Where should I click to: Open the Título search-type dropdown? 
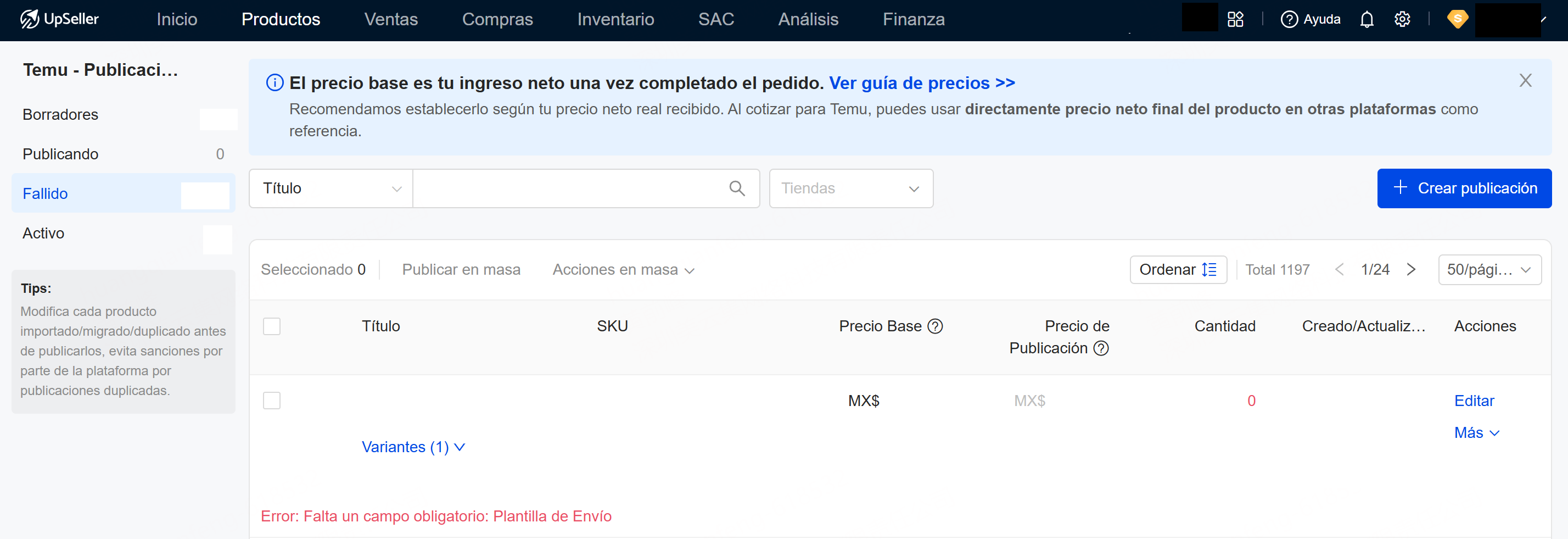[331, 189]
